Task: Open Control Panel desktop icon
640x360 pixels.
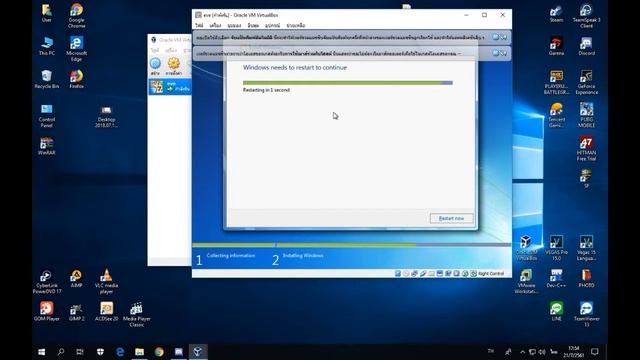Action: pyautogui.click(x=47, y=115)
